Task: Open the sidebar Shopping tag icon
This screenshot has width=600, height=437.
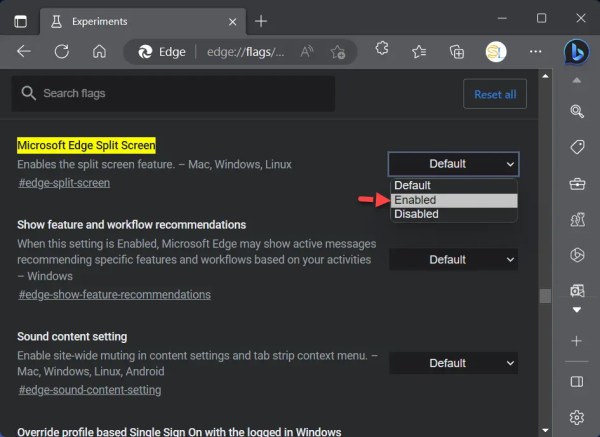Action: [x=577, y=147]
